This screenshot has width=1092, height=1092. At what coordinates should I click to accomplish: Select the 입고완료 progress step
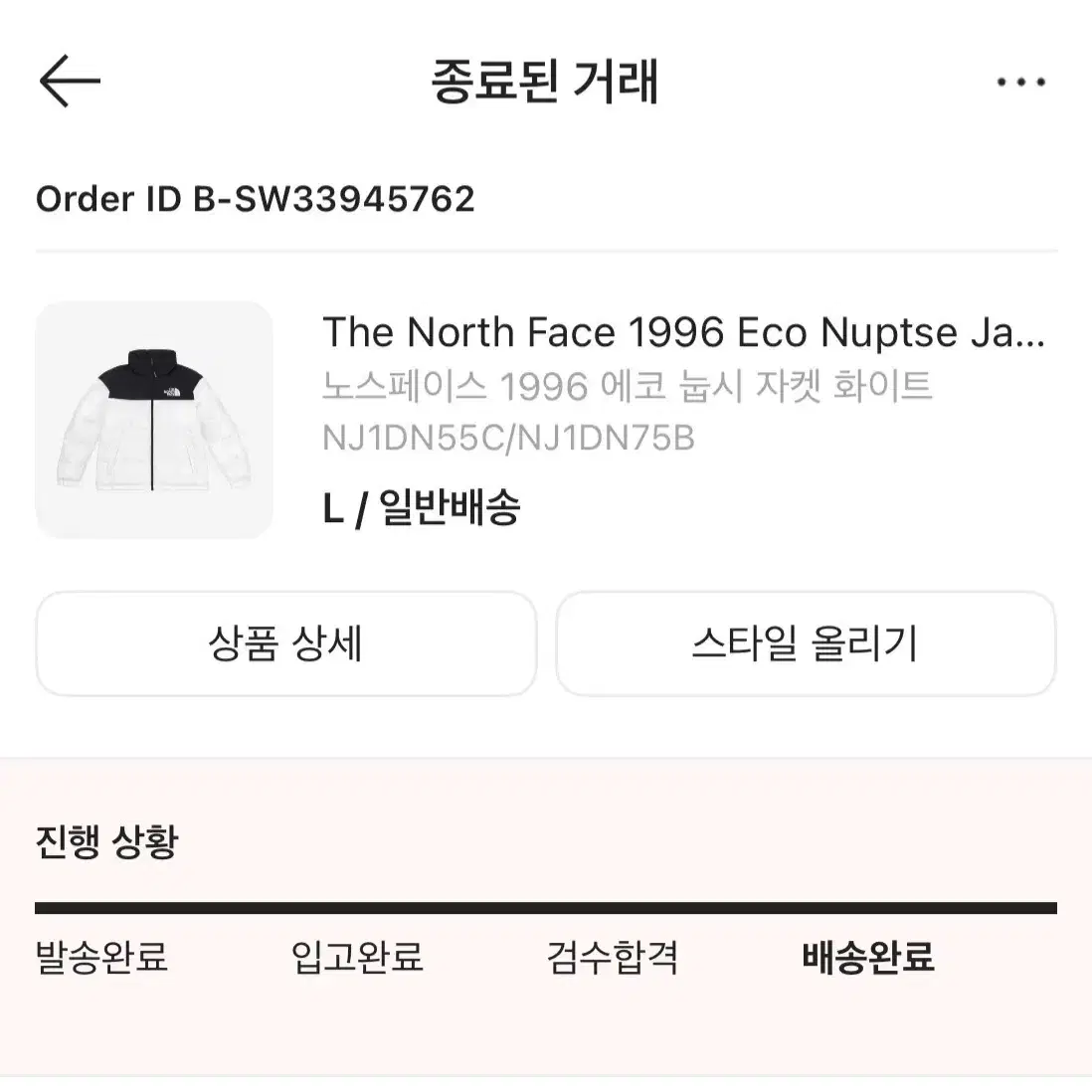pyautogui.click(x=359, y=958)
